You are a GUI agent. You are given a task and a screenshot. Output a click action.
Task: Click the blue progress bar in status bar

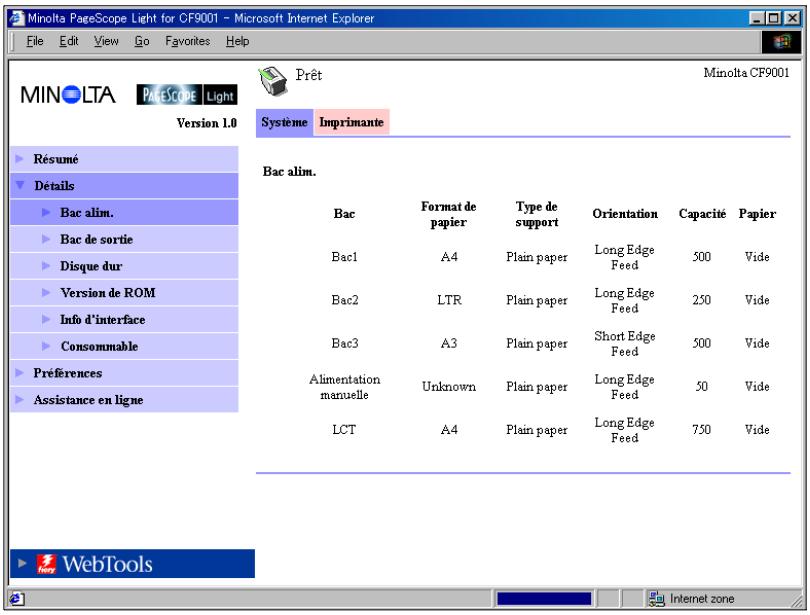pyautogui.click(x=544, y=598)
